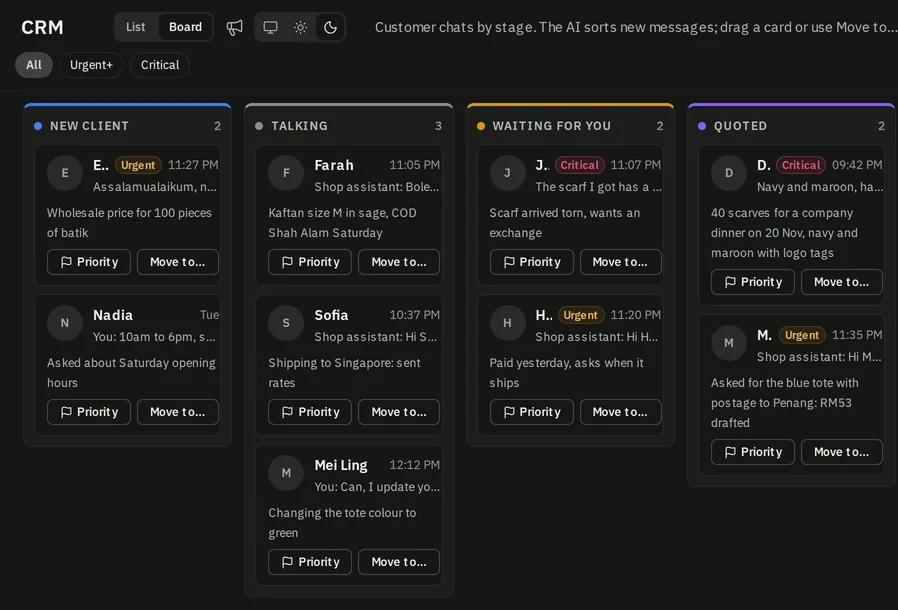Click the purple dot beside QUOTED
The image size is (898, 610).
click(702, 126)
